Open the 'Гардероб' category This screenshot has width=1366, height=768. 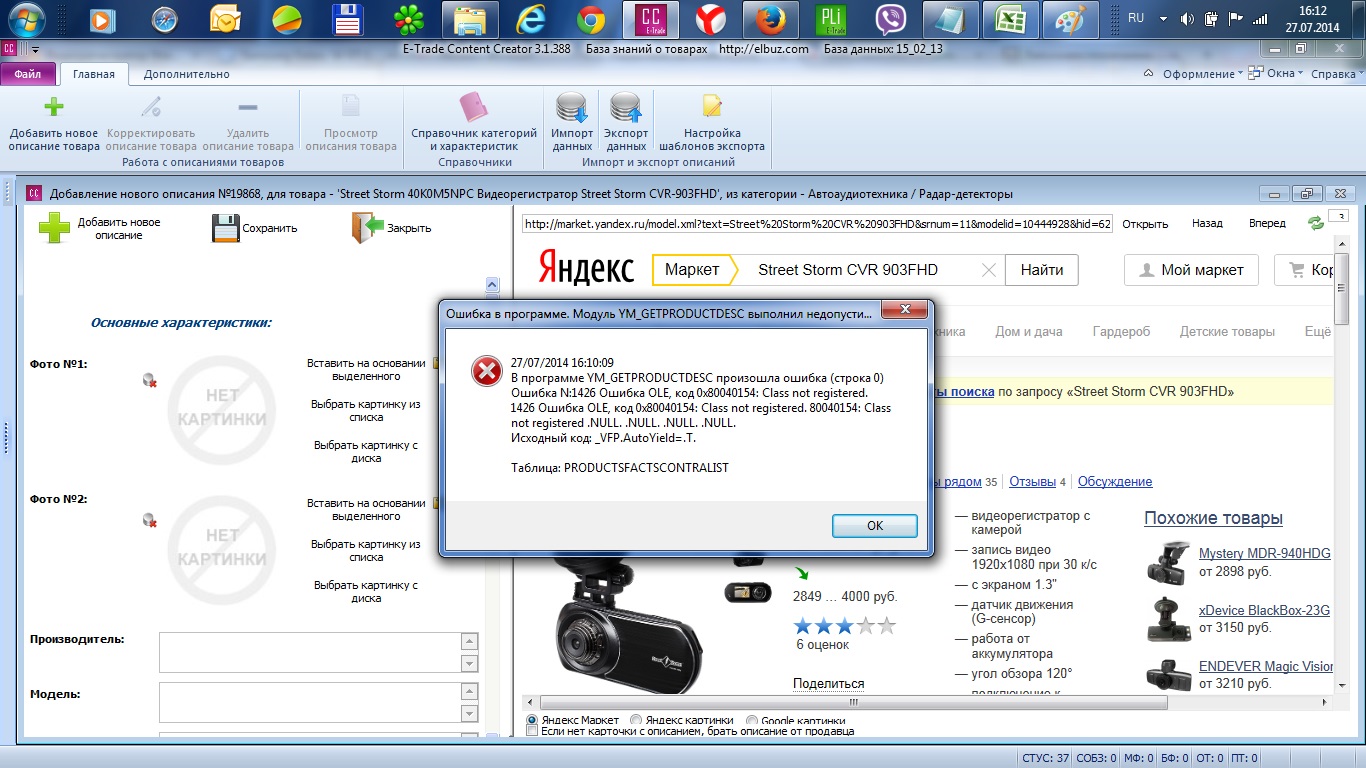(1121, 332)
